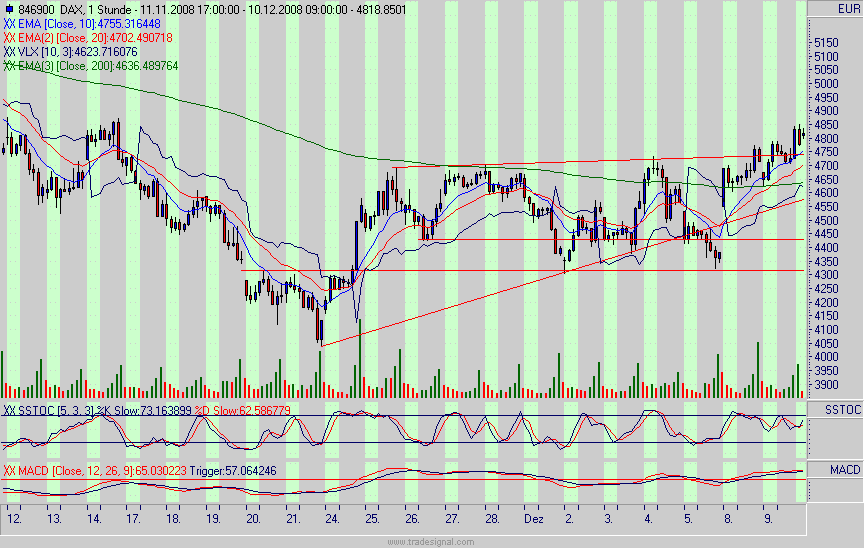Click the '26.' date label on the time axis
Viewport: 864px width, 548px height.
click(x=413, y=519)
